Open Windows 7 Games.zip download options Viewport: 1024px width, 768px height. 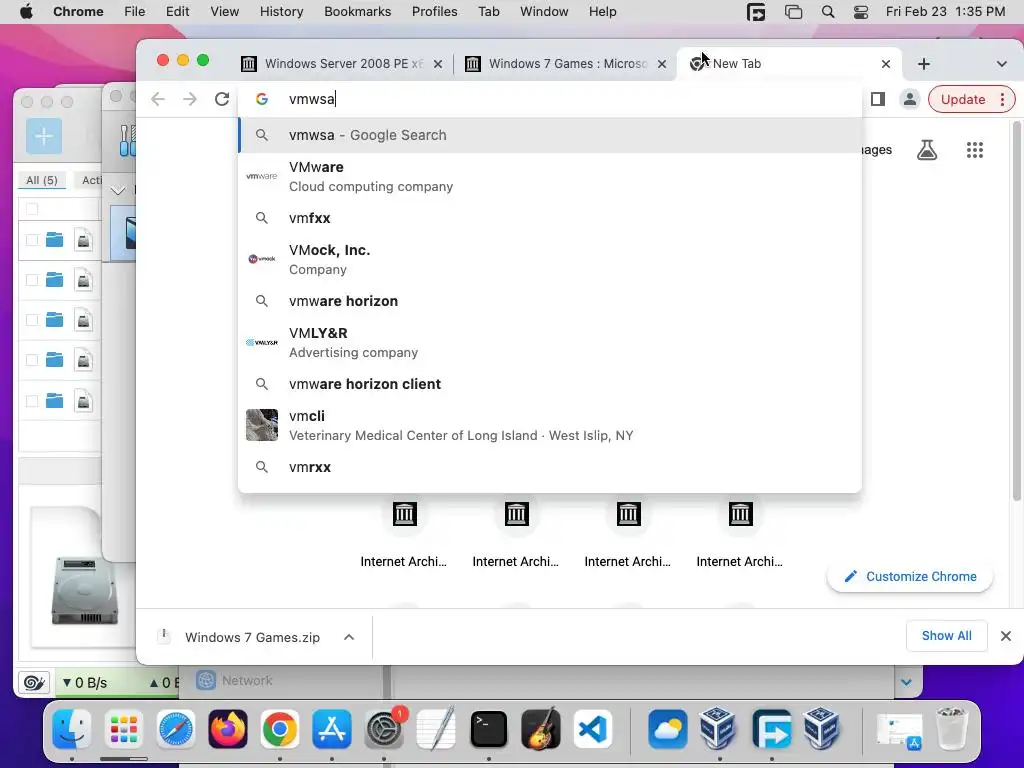349,637
